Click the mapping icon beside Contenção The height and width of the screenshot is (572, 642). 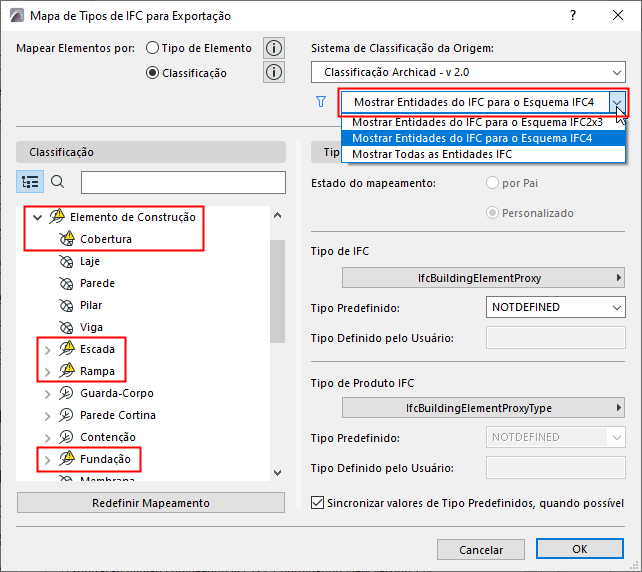click(x=66, y=437)
